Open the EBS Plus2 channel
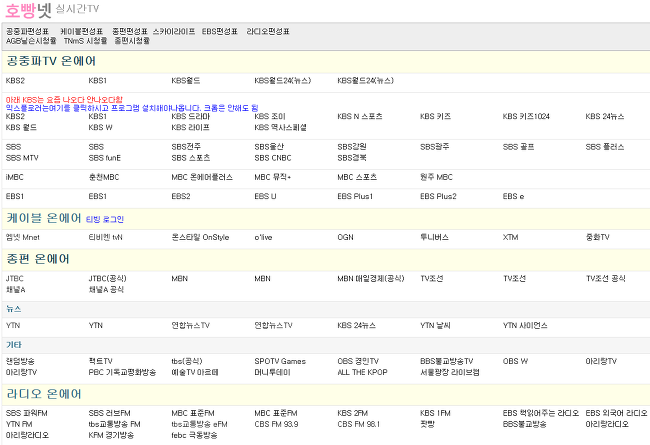Screen dimensions: 650x445 pos(438,196)
